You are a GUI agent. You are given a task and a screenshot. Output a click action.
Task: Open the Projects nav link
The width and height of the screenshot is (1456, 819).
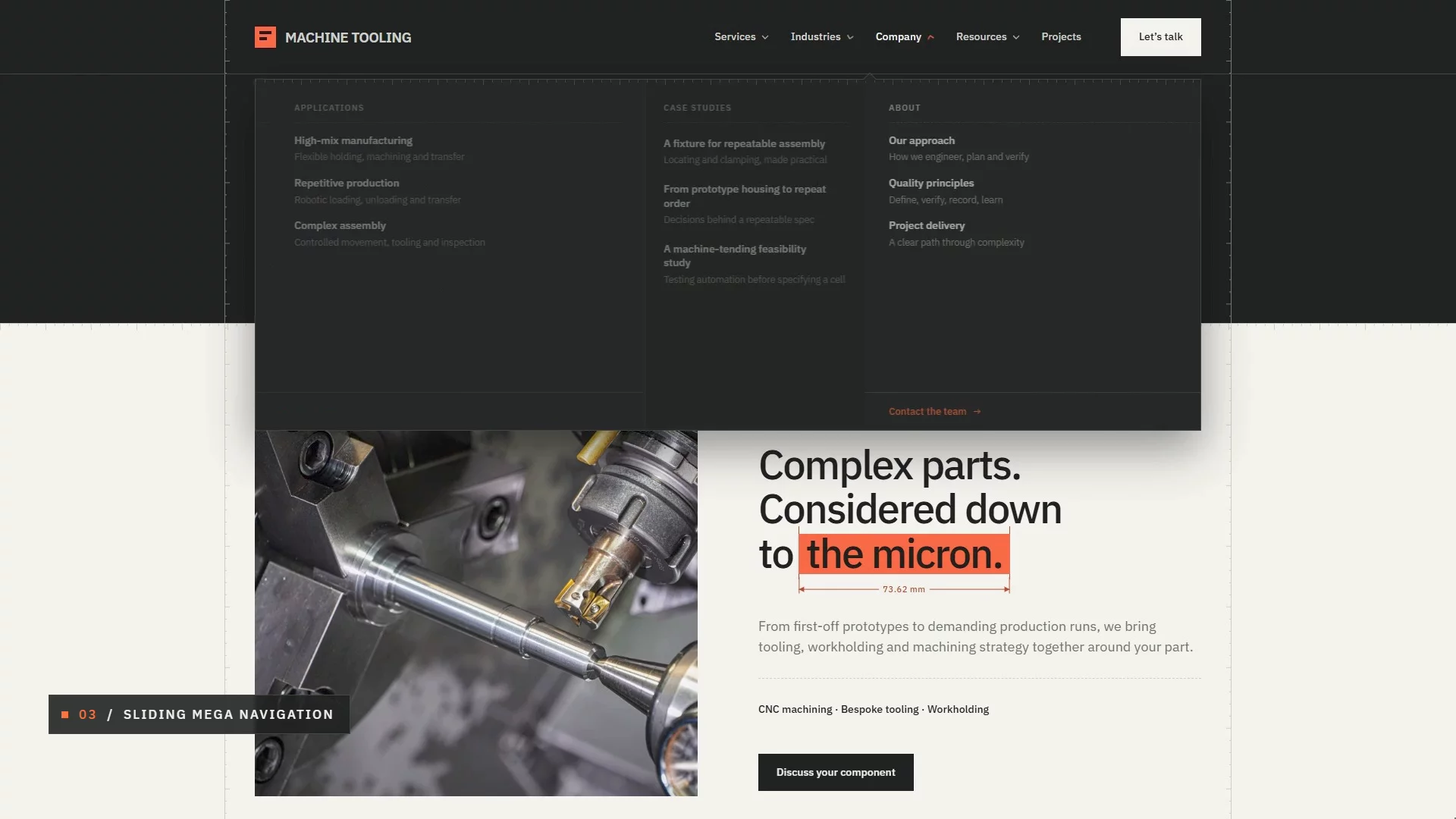tap(1061, 36)
